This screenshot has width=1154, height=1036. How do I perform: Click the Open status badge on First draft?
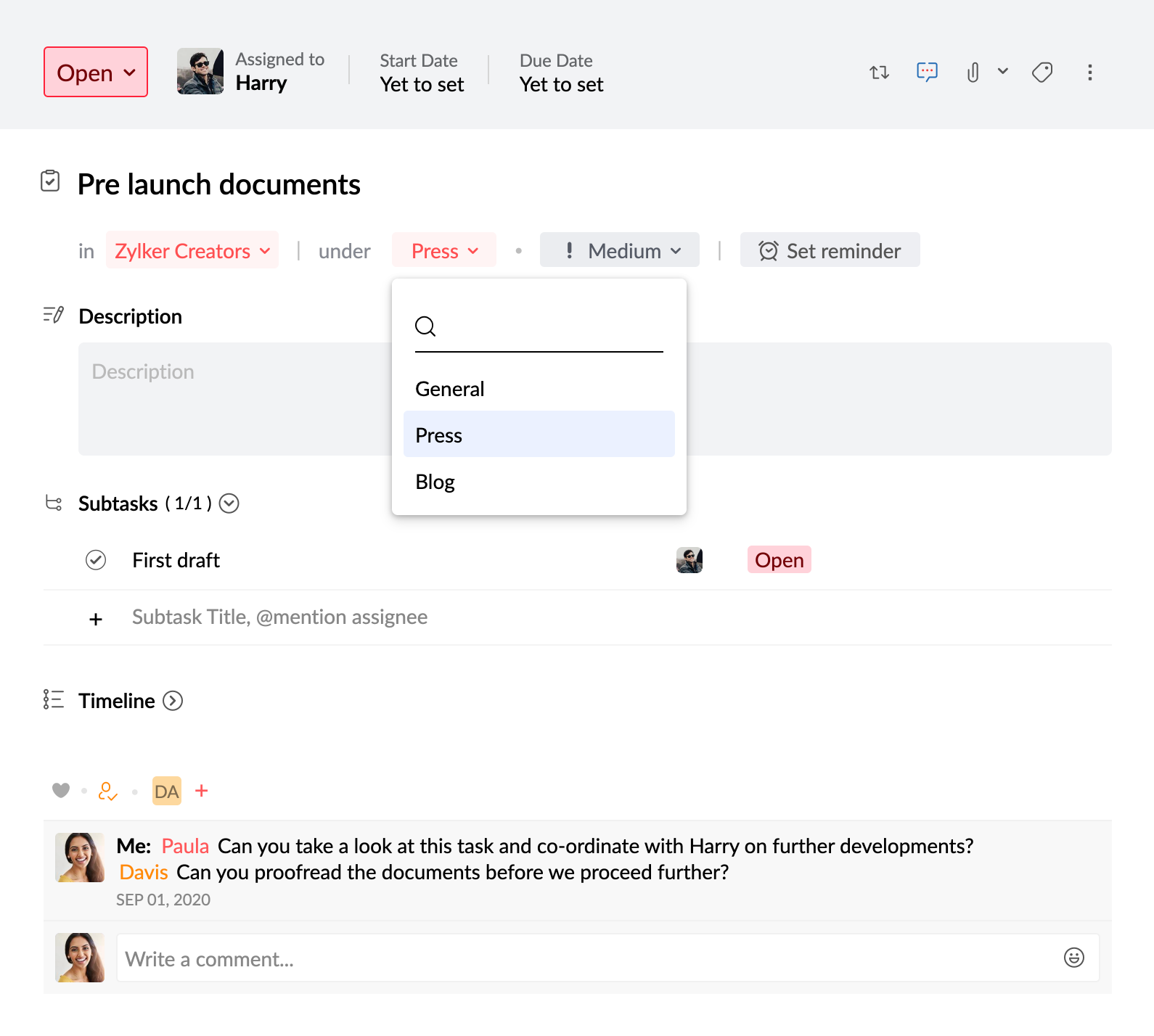(x=779, y=560)
